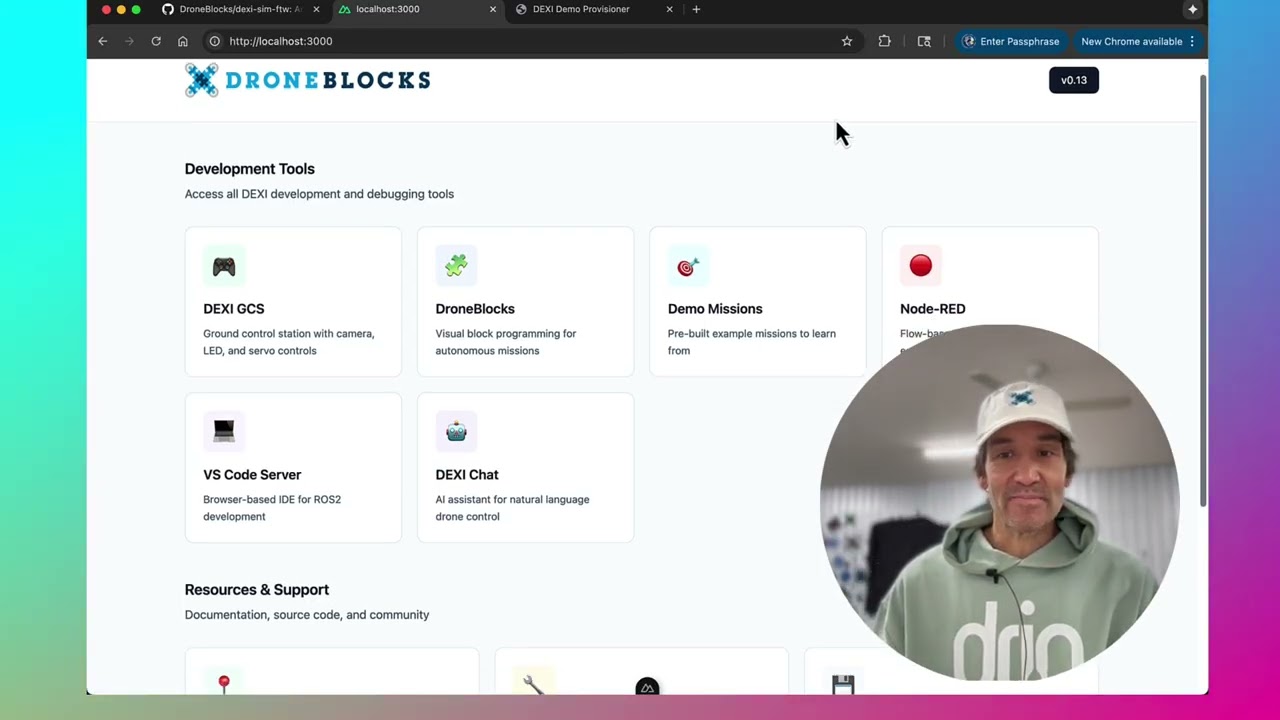Viewport: 1280px width, 720px height.
Task: Click "Access all DEXI development and debugging tools" text
Action: (x=319, y=194)
